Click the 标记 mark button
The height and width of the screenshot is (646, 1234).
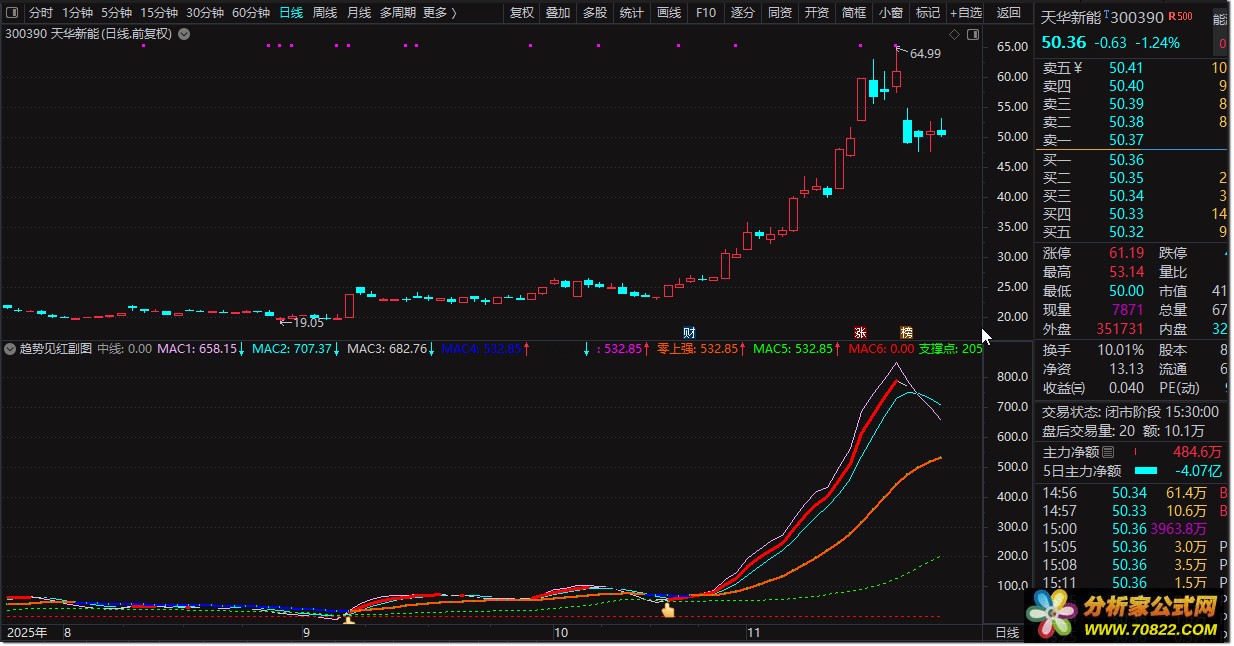coord(928,13)
